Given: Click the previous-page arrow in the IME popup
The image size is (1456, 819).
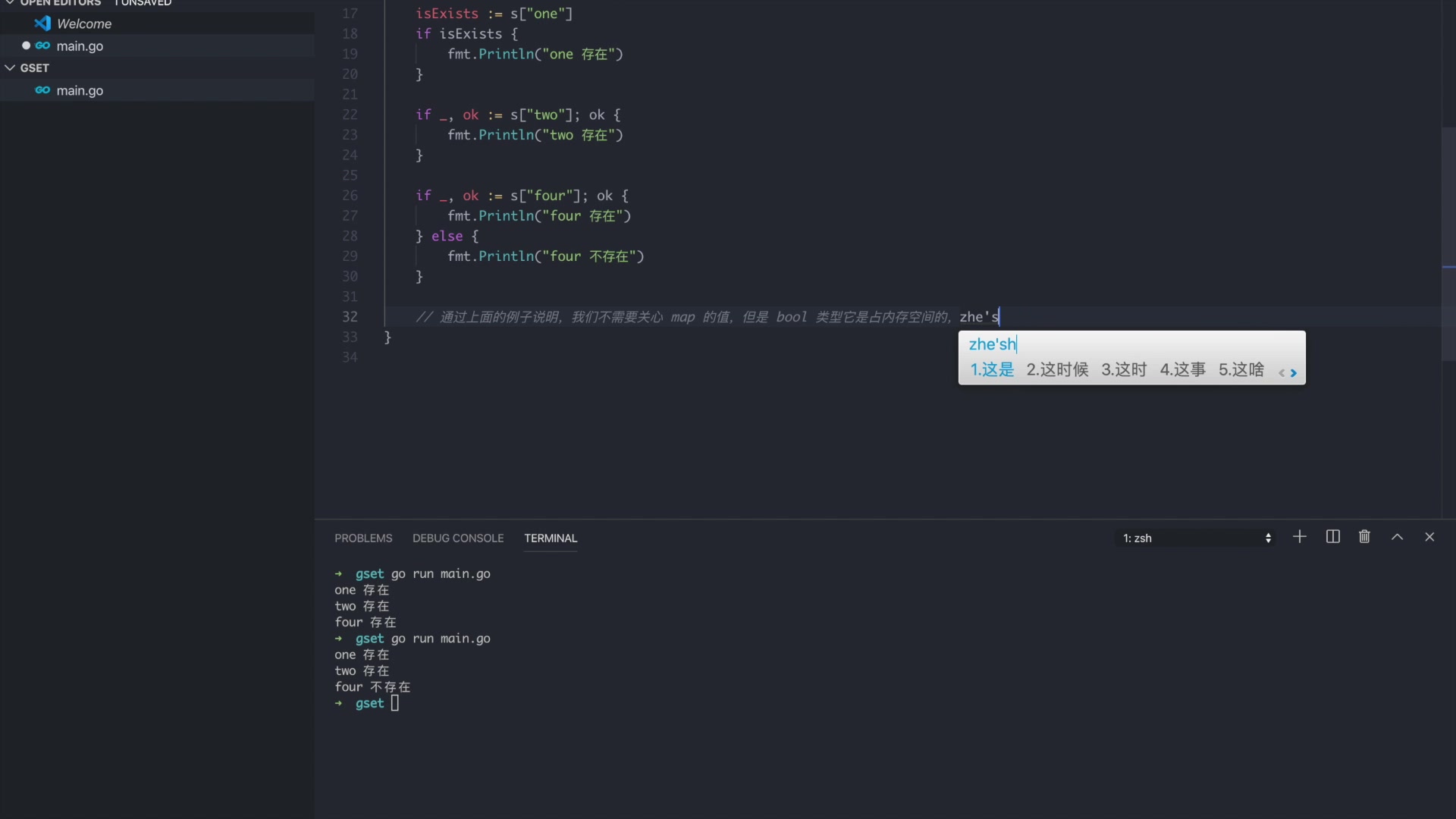Looking at the screenshot, I should (1281, 373).
